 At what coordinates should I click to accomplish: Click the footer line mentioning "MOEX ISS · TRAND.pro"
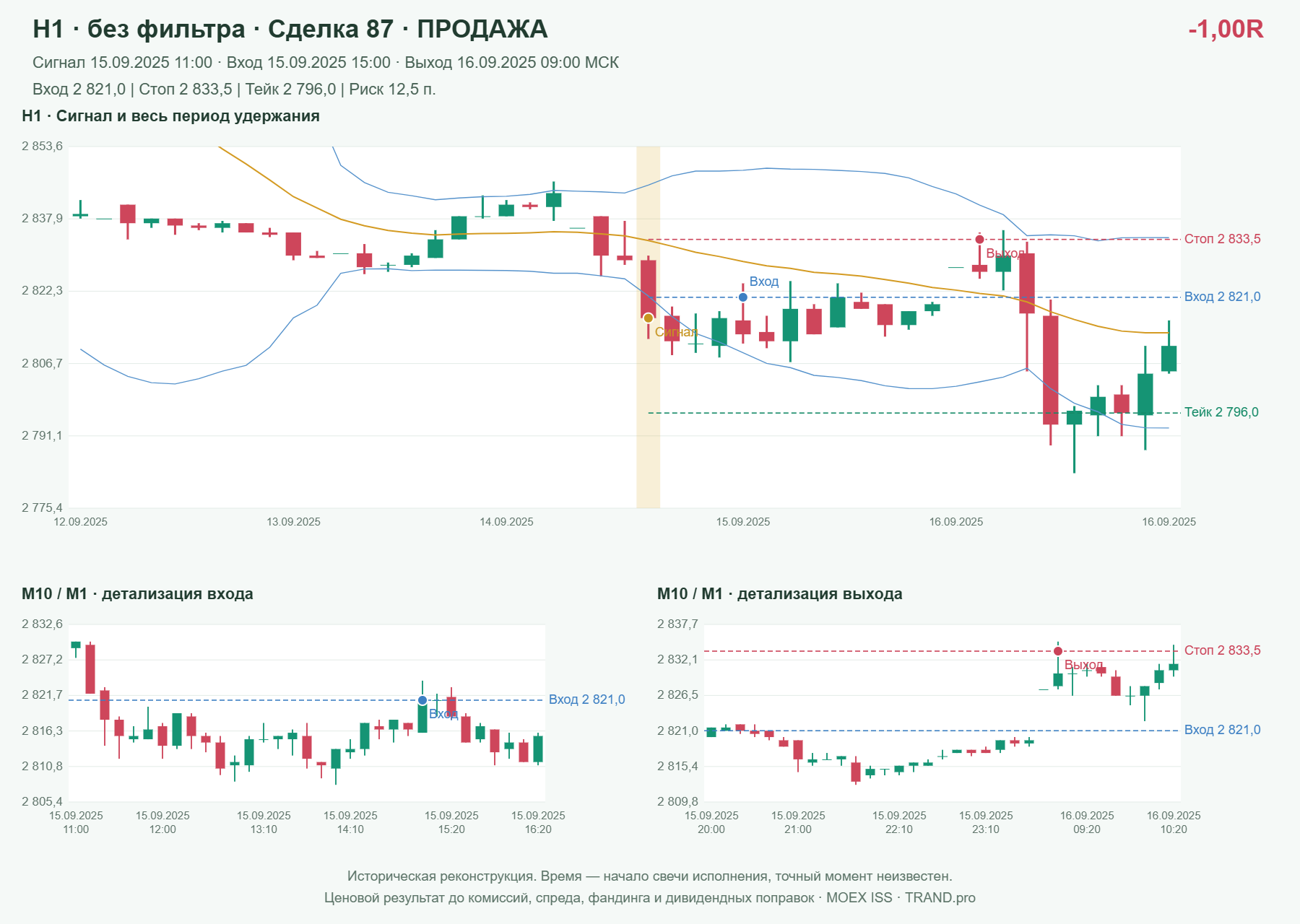click(650, 898)
